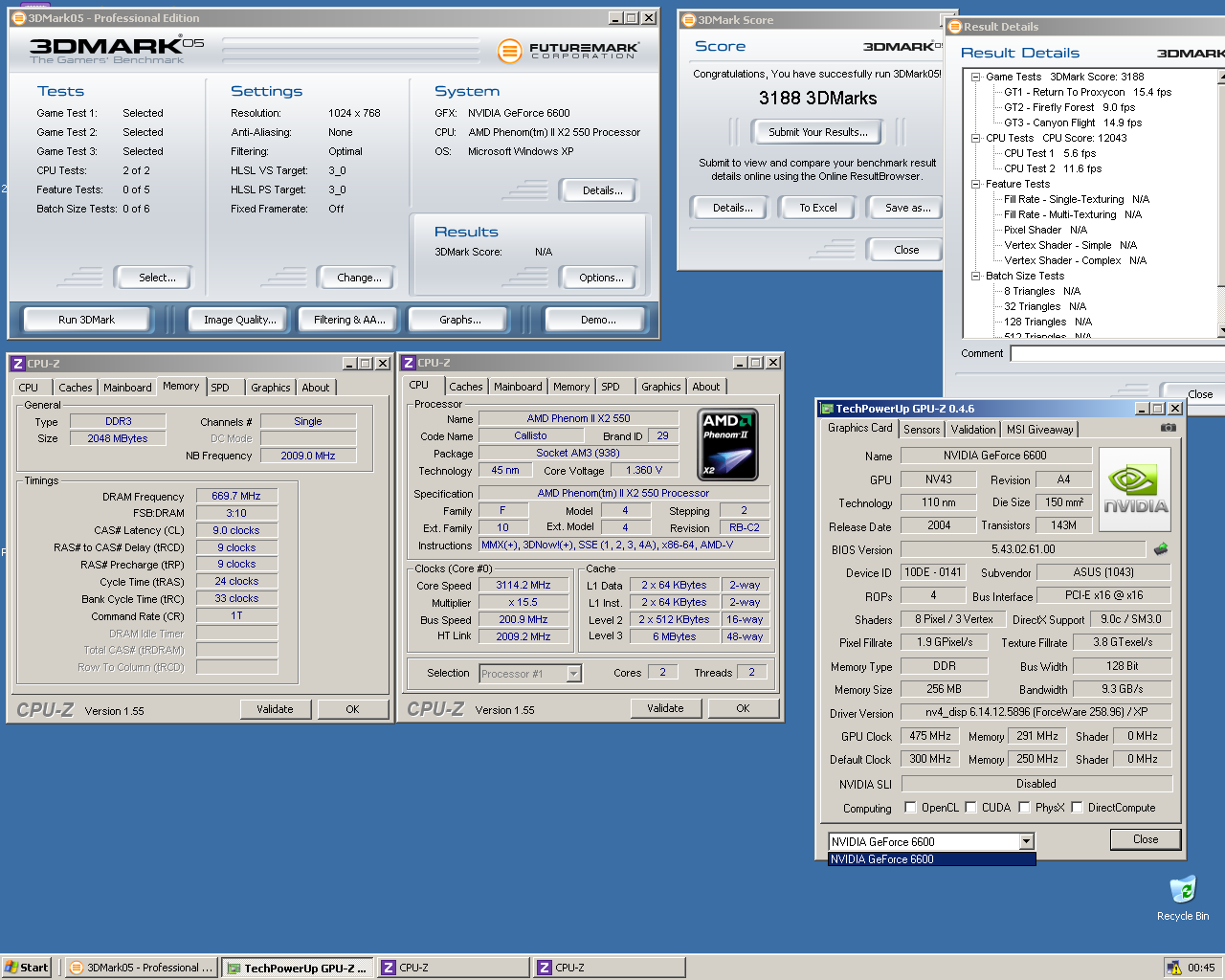Close the 3DMark Score dialog via Close button
1225x980 pixels.
[906, 250]
